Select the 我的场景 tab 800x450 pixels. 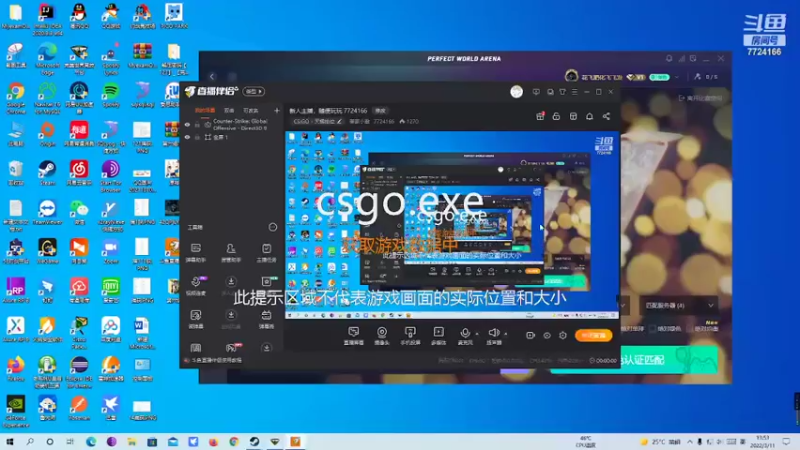[205, 110]
